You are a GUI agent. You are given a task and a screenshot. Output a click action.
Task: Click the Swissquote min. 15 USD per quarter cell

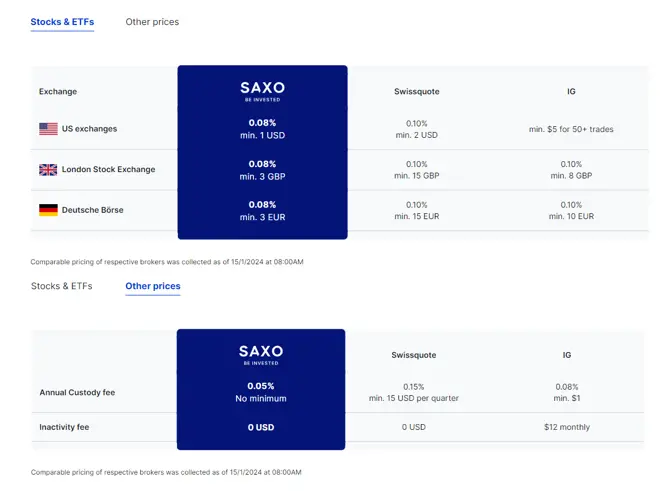click(414, 392)
